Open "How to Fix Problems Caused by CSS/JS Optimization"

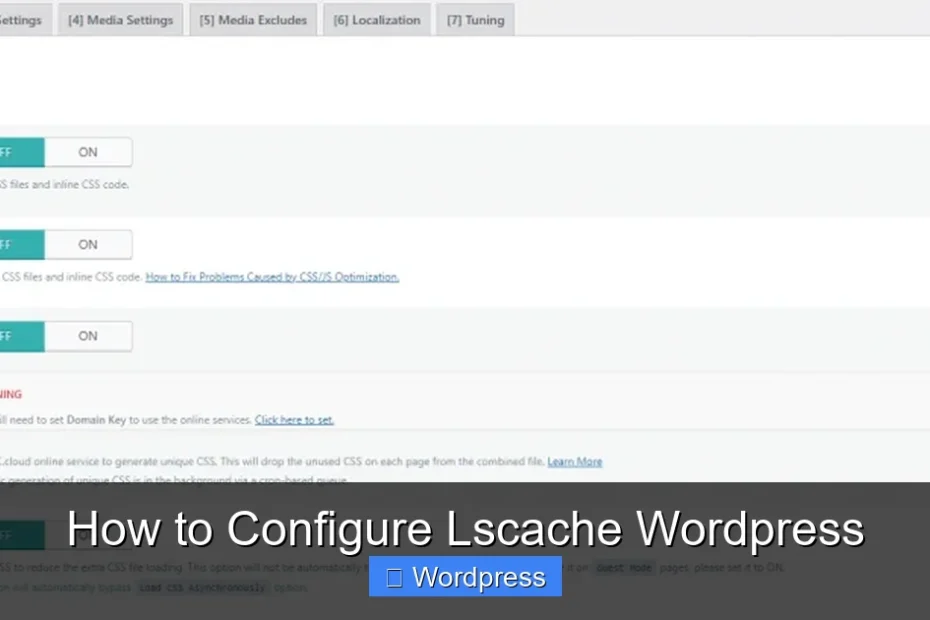pyautogui.click(x=271, y=276)
